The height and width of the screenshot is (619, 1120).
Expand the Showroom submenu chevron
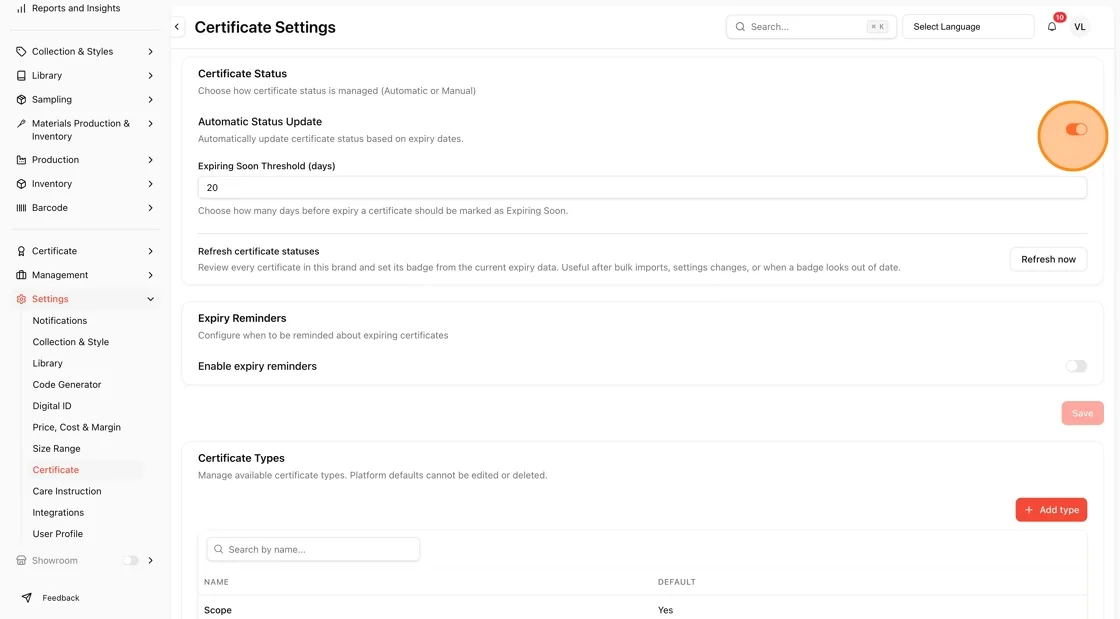click(x=150, y=560)
